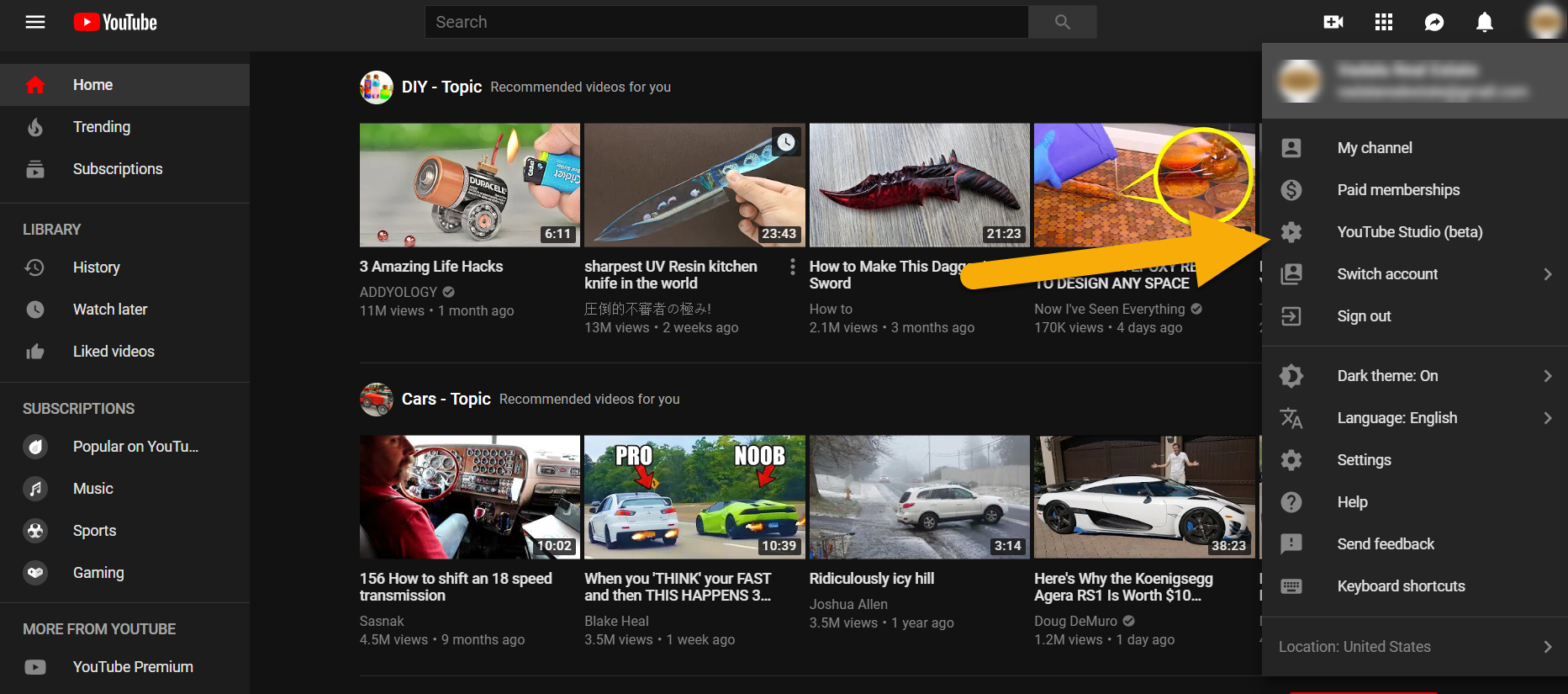Click 'Blake Heal' channel name
Image resolution: width=1568 pixels, height=694 pixels.
616,621
